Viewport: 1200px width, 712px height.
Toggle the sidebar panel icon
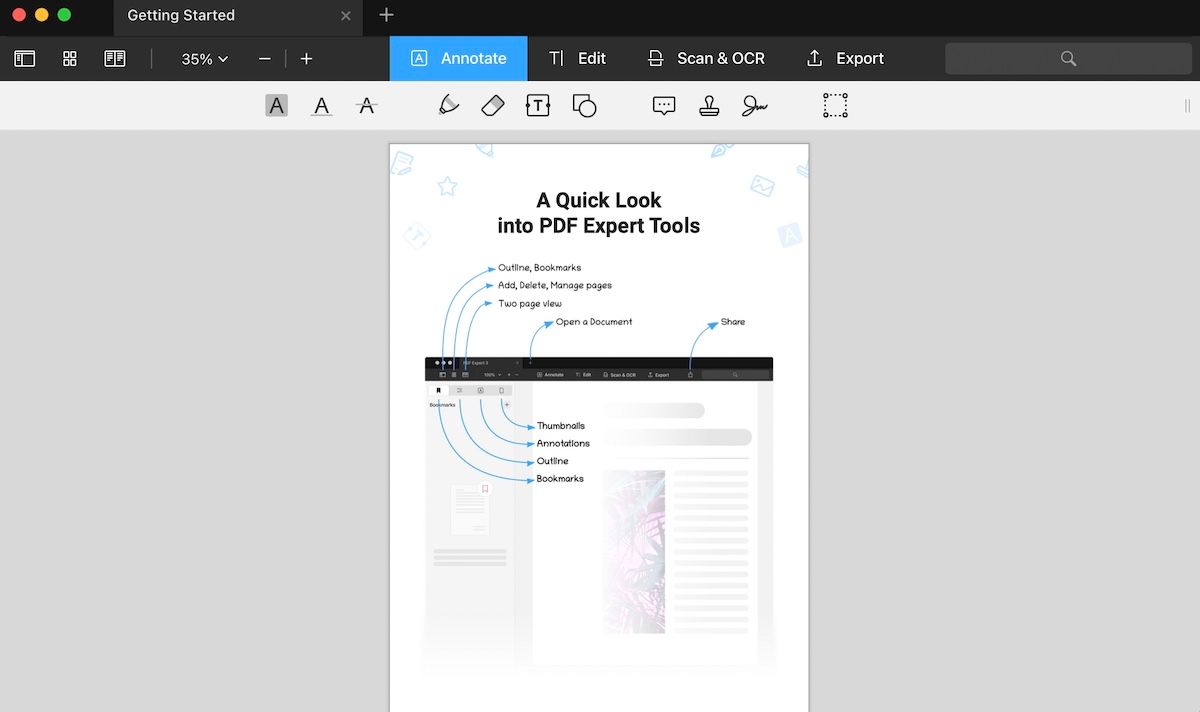tap(24, 59)
